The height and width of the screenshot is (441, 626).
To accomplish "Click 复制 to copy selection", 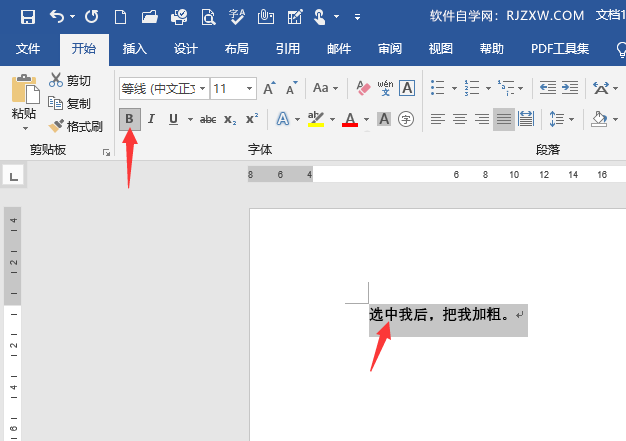I will [x=69, y=103].
